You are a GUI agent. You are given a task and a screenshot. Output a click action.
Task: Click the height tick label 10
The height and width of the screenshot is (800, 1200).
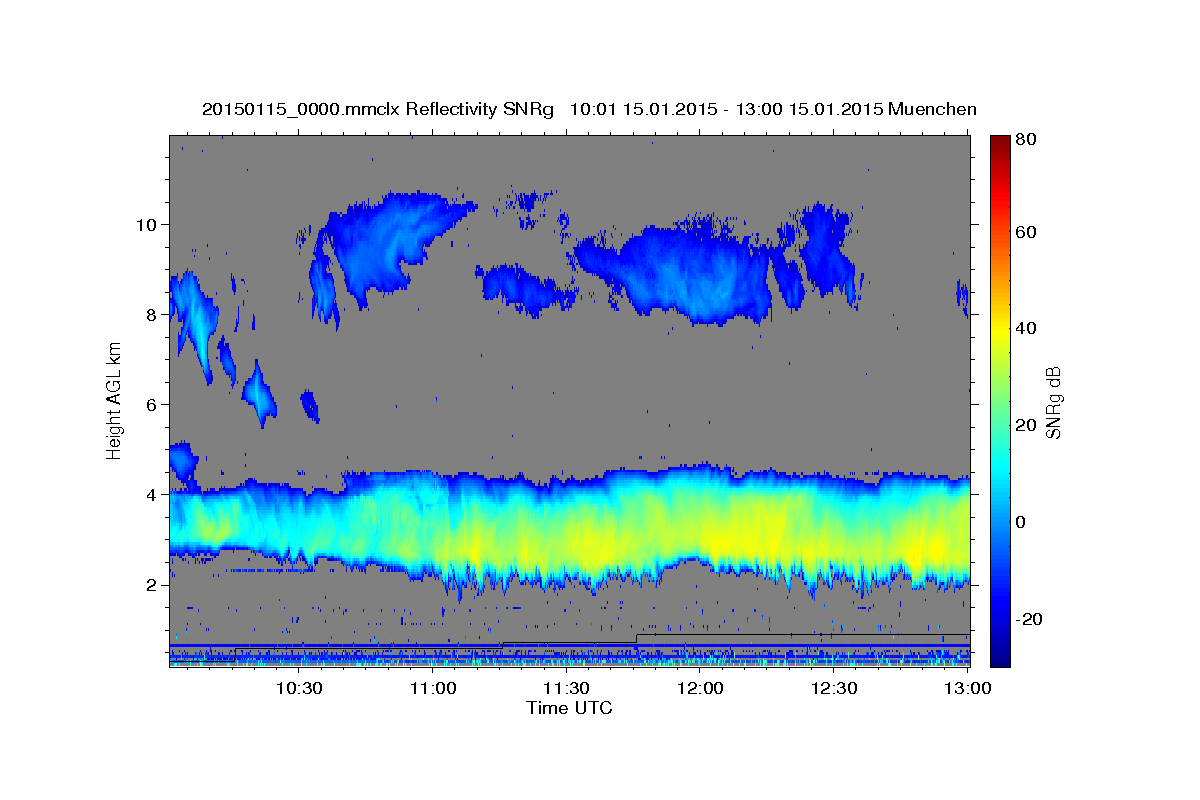click(x=146, y=224)
